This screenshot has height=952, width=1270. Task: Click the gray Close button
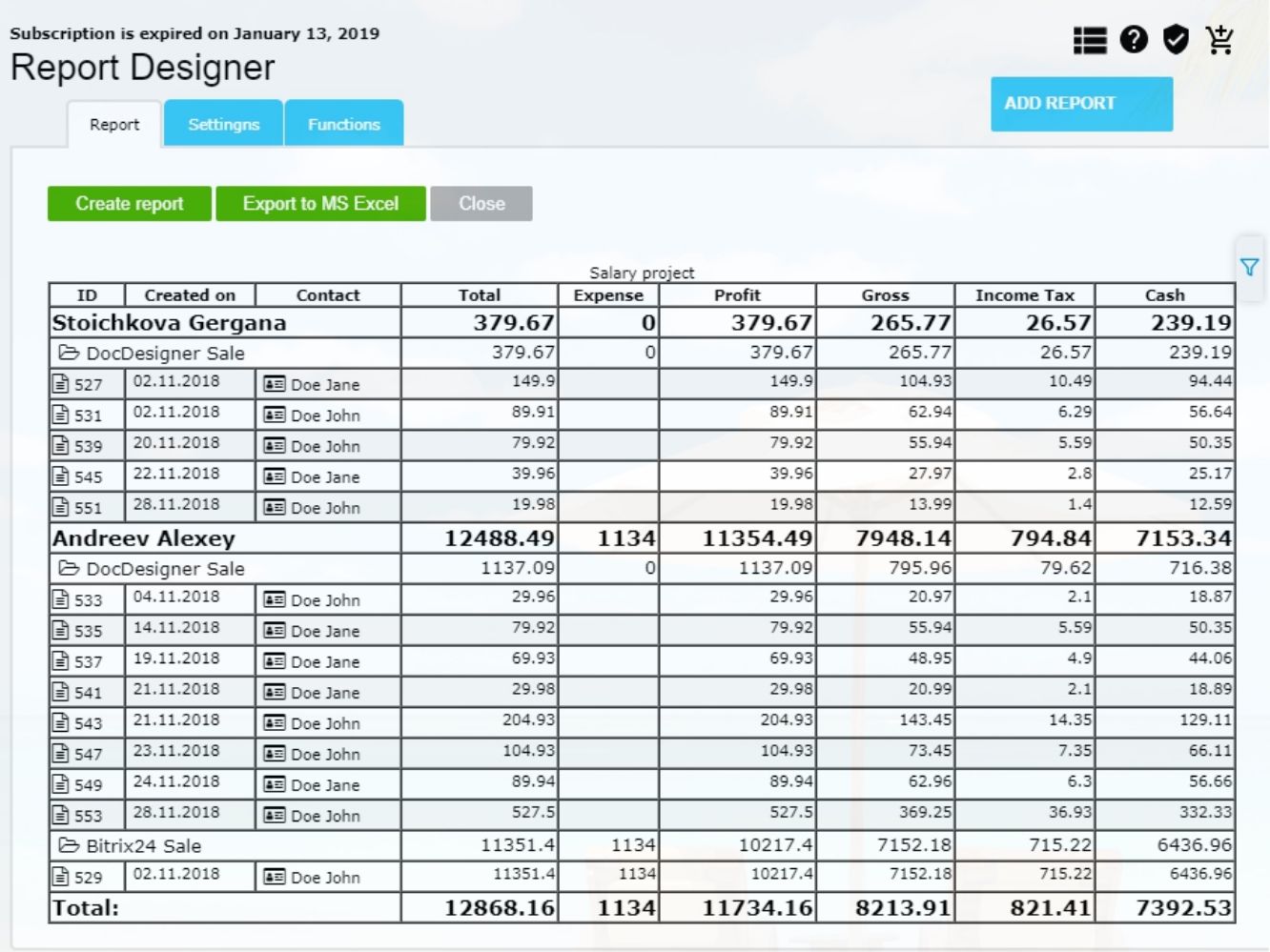pos(481,204)
